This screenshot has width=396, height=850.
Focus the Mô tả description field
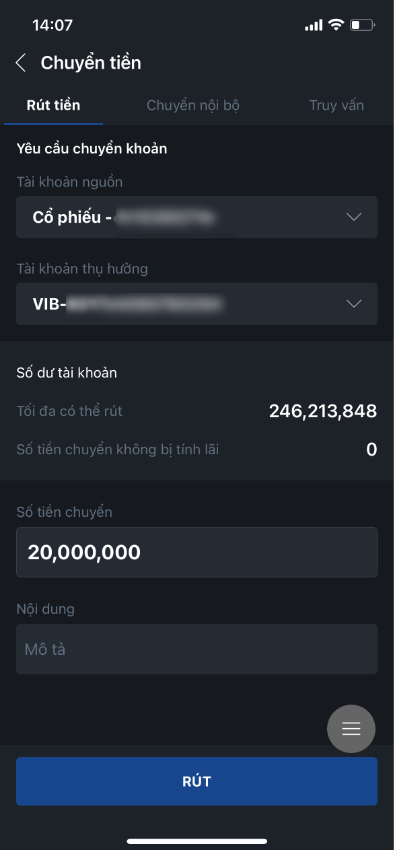pos(197,649)
